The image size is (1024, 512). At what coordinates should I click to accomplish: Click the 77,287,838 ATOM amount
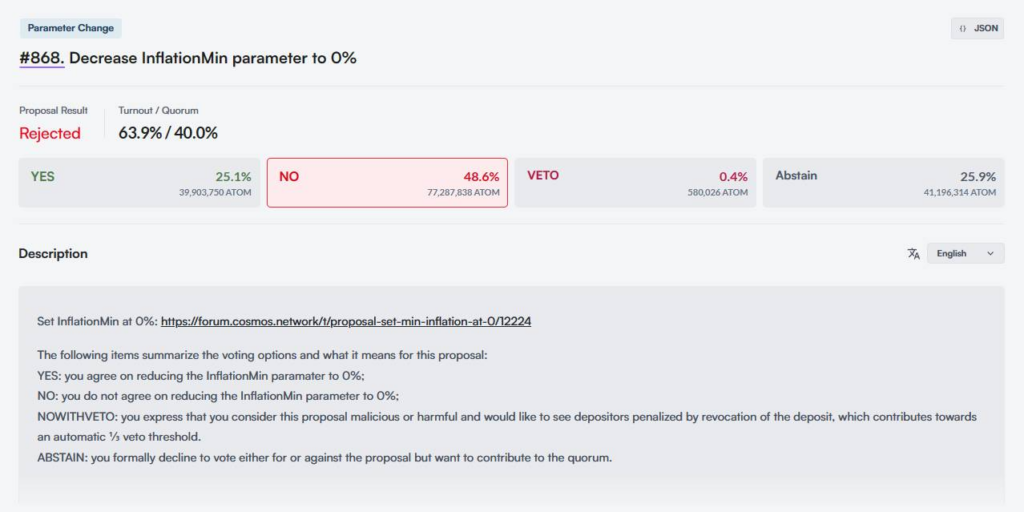click(463, 193)
